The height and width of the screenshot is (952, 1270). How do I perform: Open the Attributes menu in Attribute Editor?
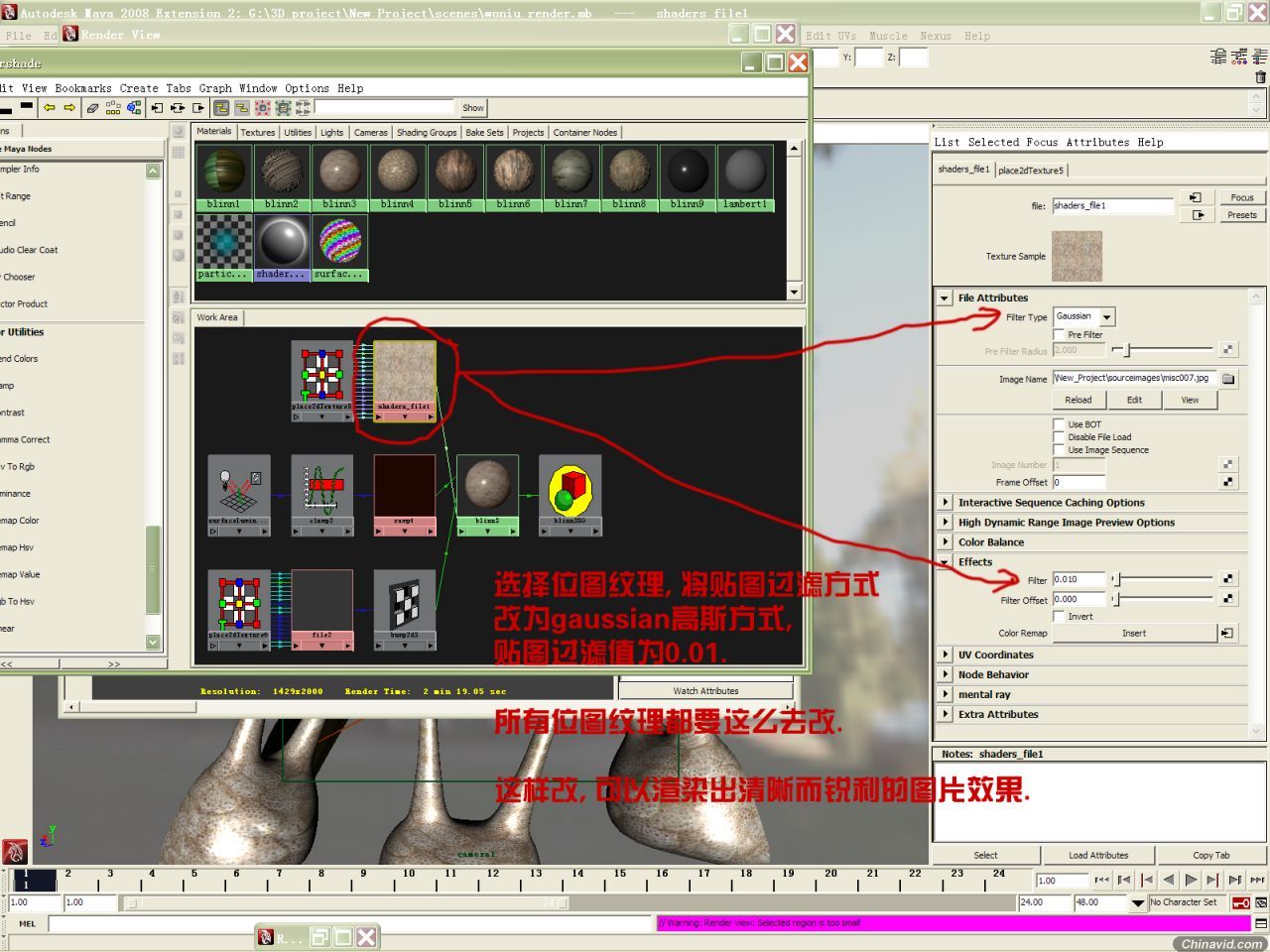[x=1097, y=142]
